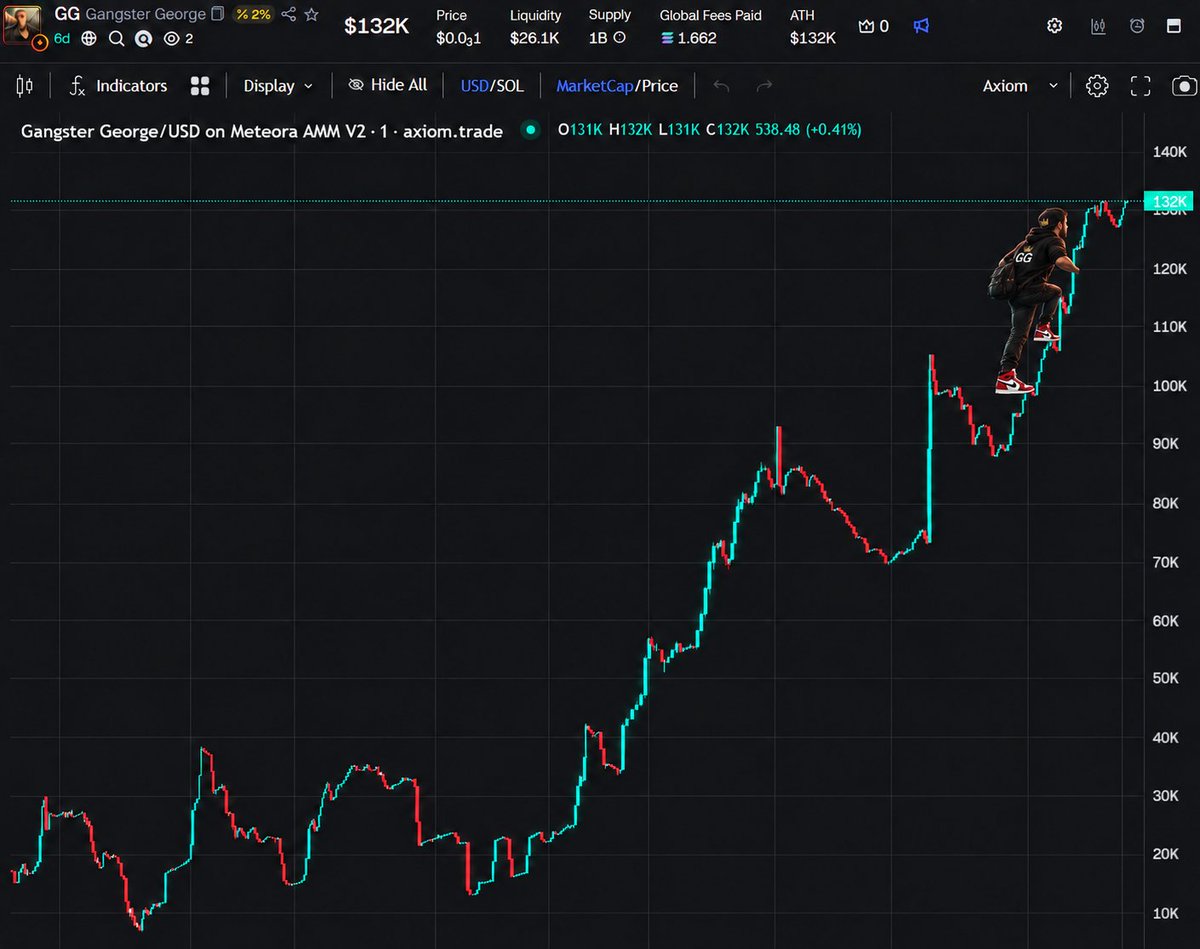
Task: Select MarketCap chart mode
Action: click(x=595, y=86)
